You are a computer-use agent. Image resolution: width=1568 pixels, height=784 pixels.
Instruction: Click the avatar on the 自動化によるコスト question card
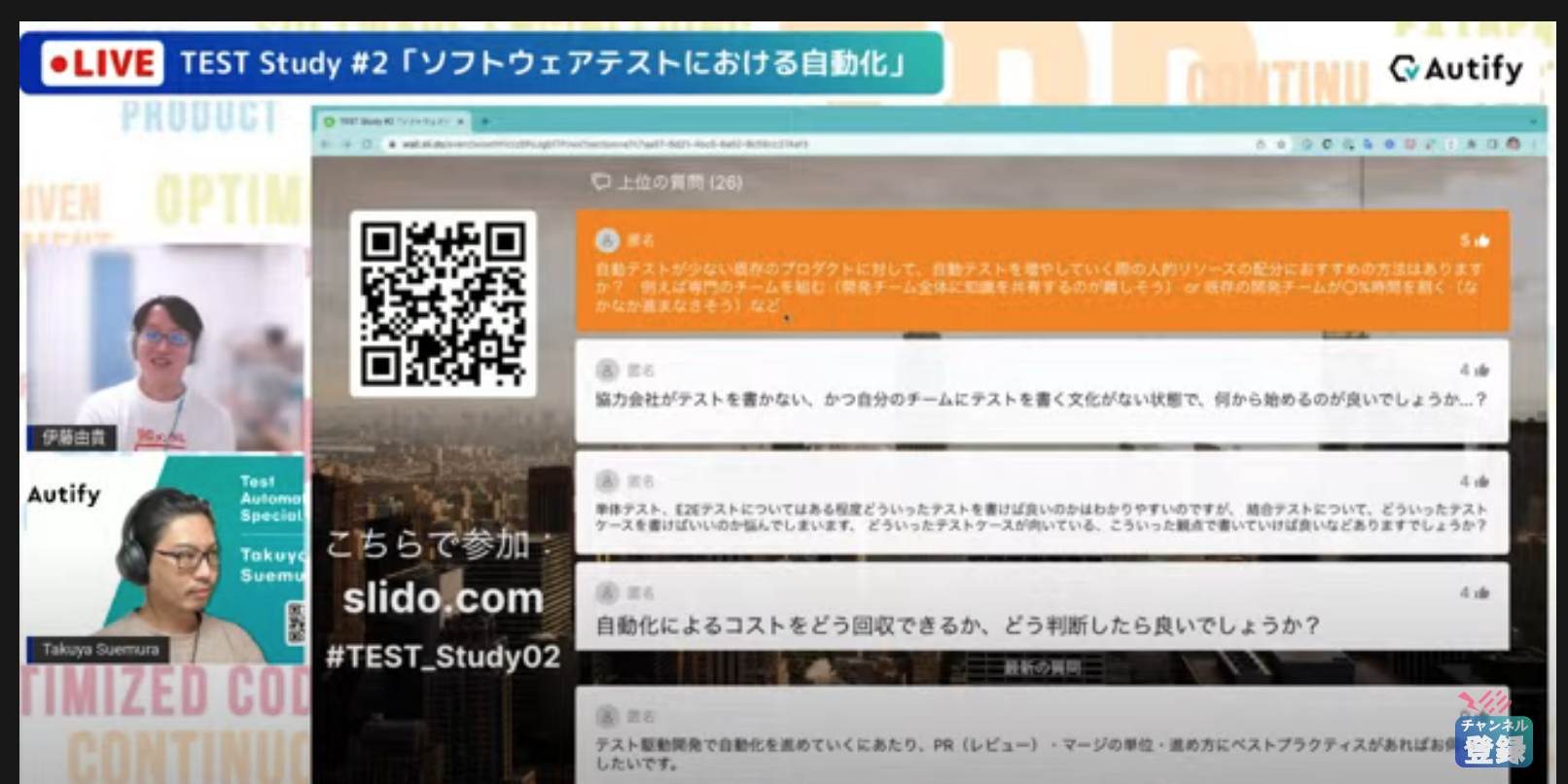click(x=607, y=592)
